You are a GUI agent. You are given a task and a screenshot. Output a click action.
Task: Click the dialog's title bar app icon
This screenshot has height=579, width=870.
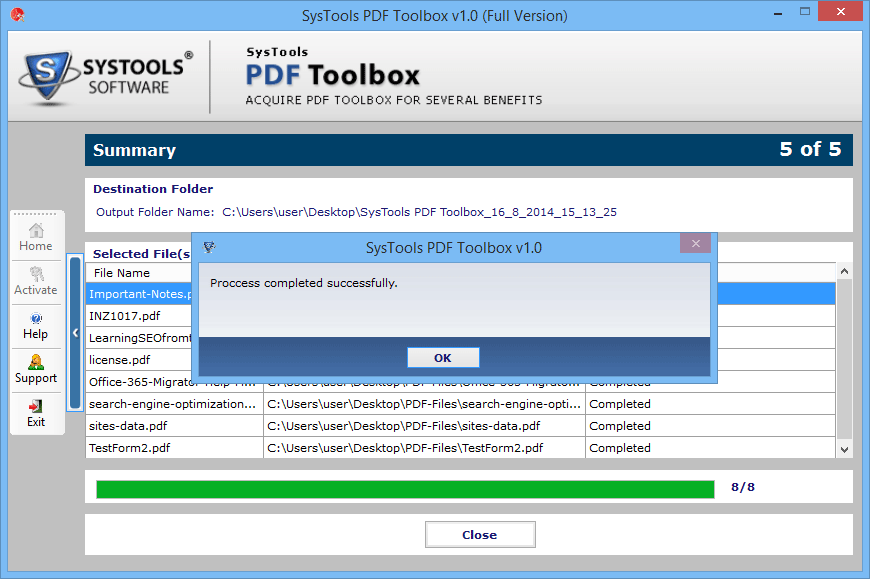209,247
